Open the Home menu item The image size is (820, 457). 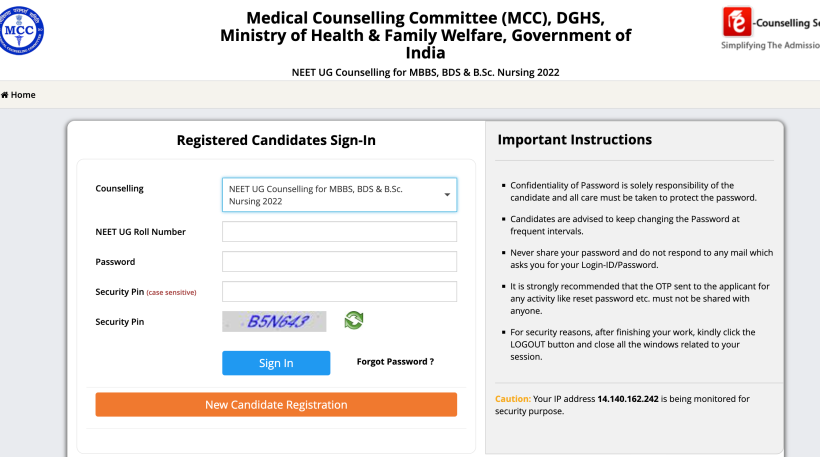23,95
